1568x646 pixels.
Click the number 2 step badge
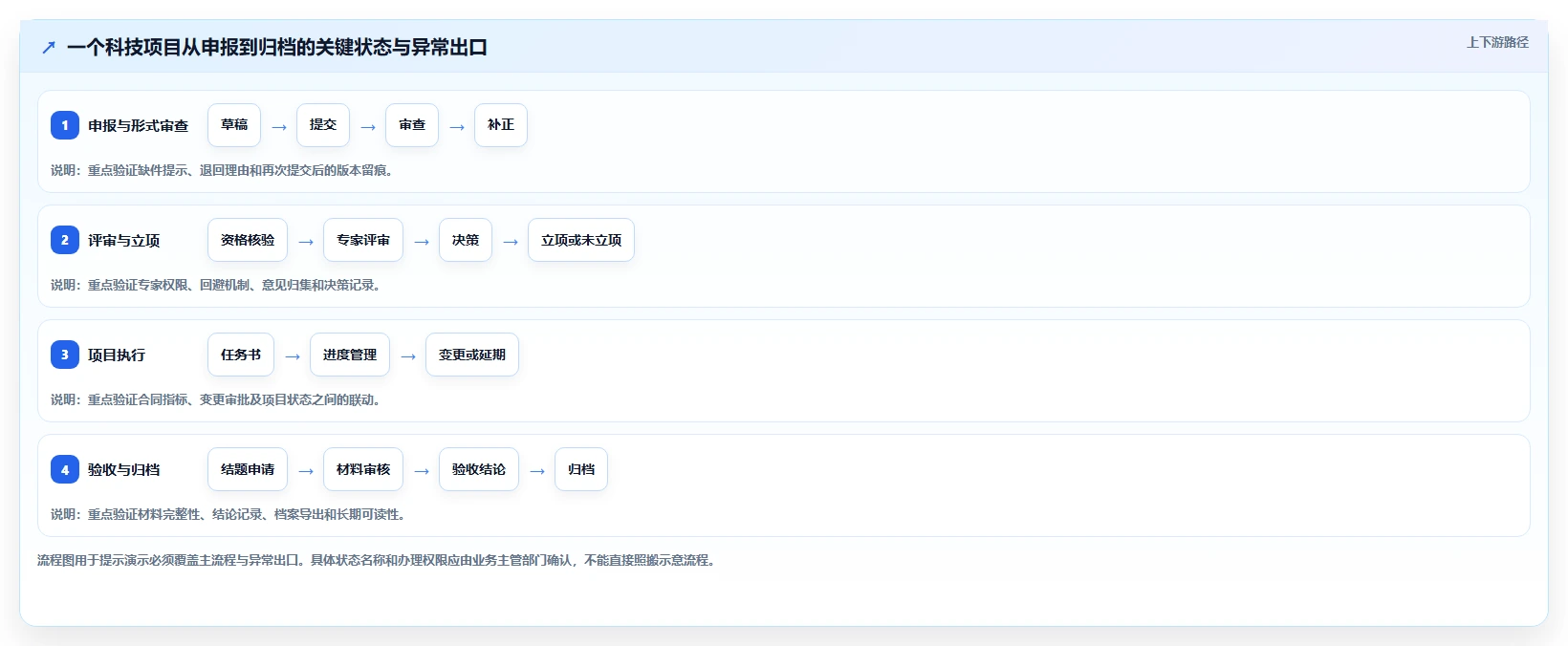pyautogui.click(x=65, y=240)
